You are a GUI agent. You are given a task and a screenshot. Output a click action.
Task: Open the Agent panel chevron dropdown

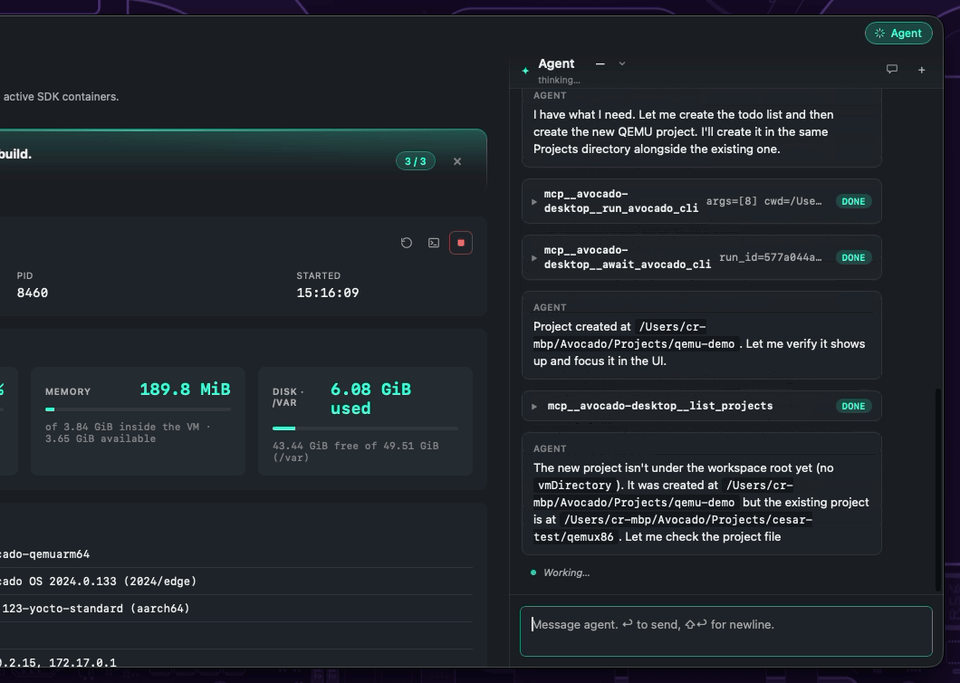pos(622,64)
